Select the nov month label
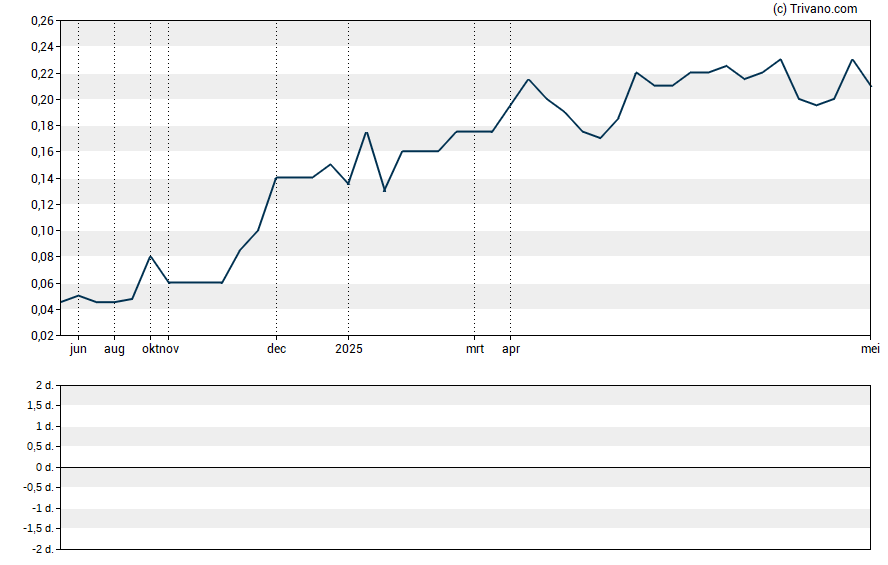The width and height of the screenshot is (888, 565). (170, 349)
